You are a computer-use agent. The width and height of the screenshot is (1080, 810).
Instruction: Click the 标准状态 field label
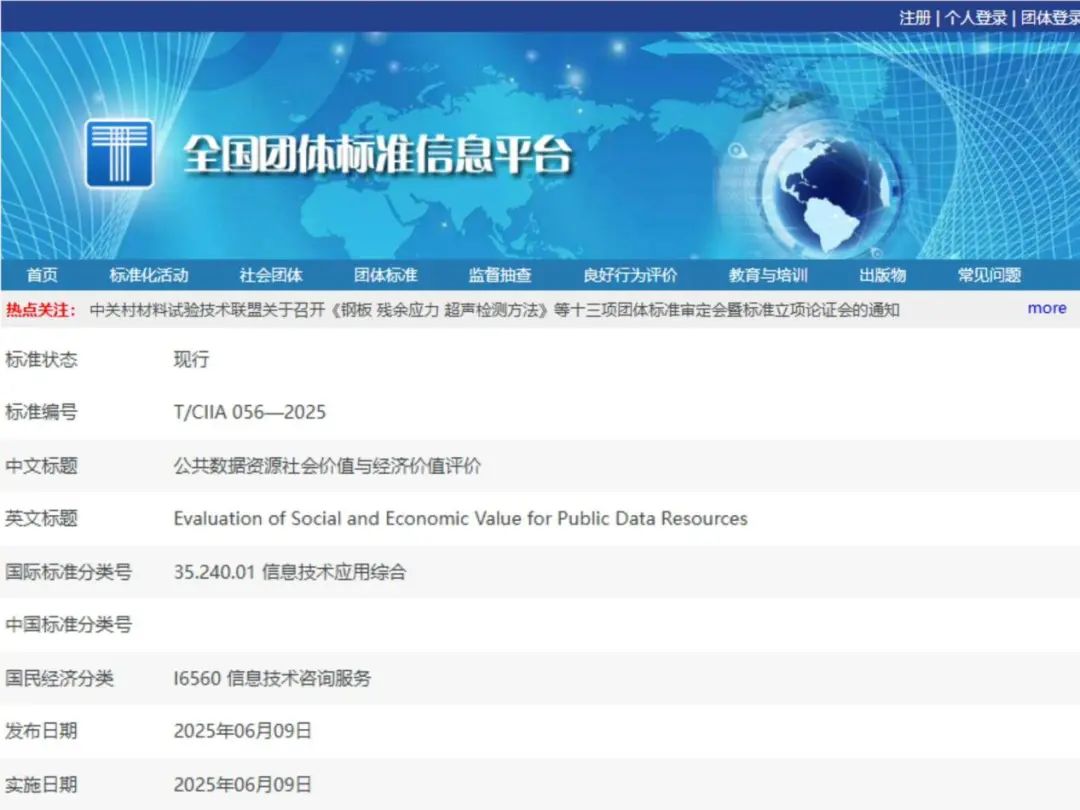41,359
